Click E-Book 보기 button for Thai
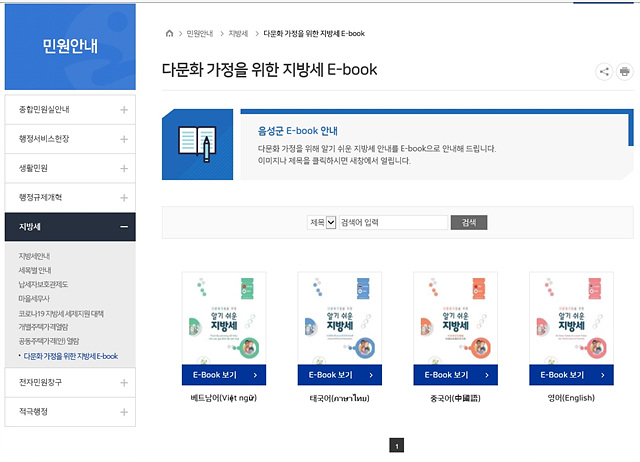 (340, 375)
